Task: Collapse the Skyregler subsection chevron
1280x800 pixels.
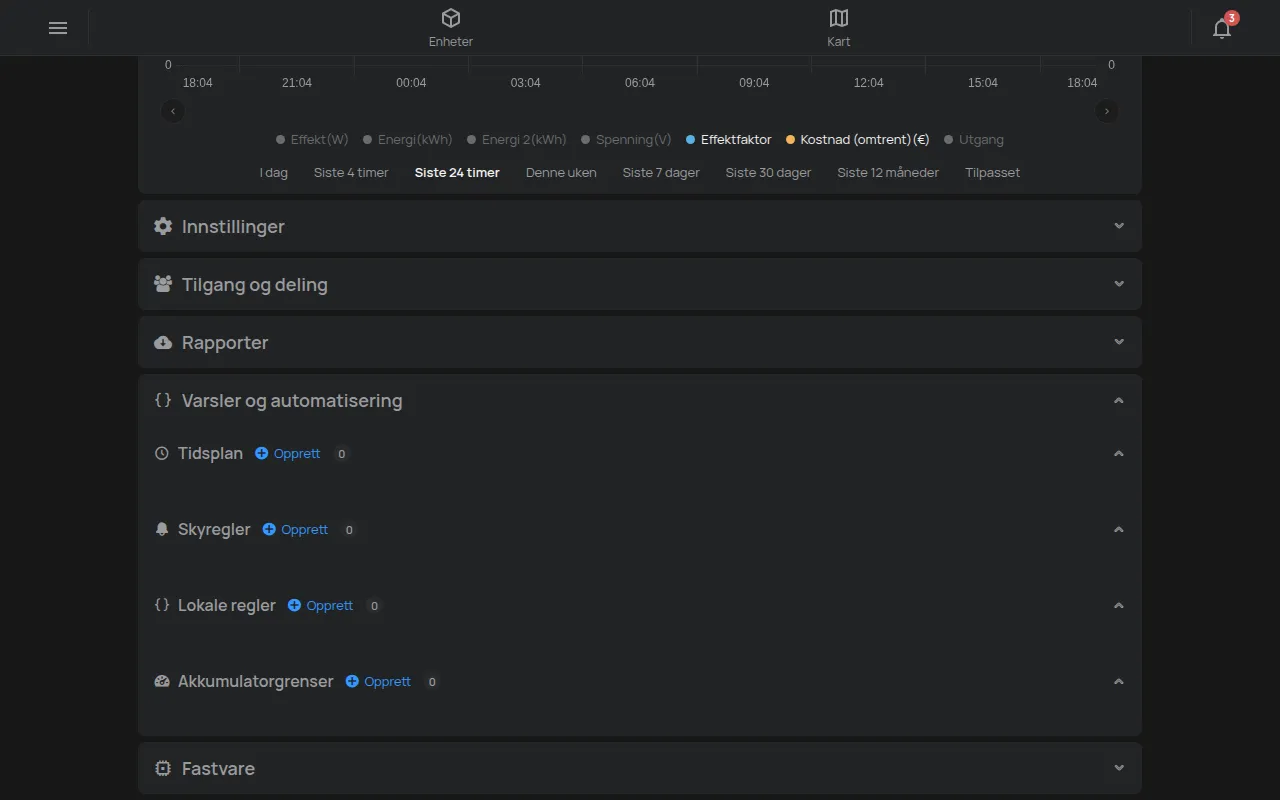Action: click(1119, 529)
